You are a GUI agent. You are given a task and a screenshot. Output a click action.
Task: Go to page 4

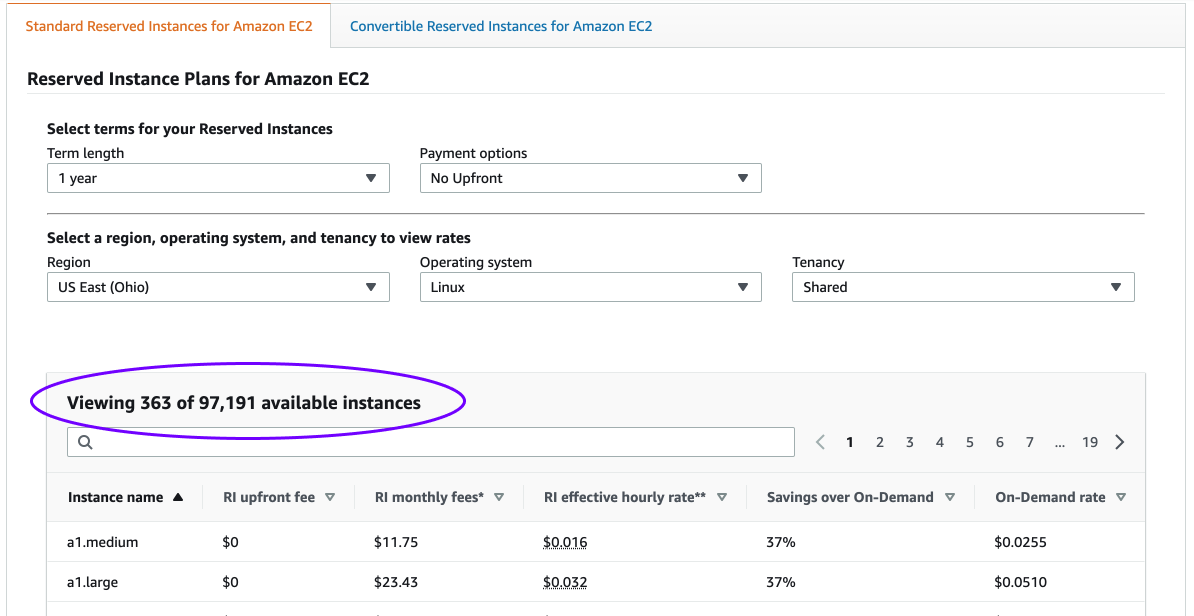tap(940, 442)
